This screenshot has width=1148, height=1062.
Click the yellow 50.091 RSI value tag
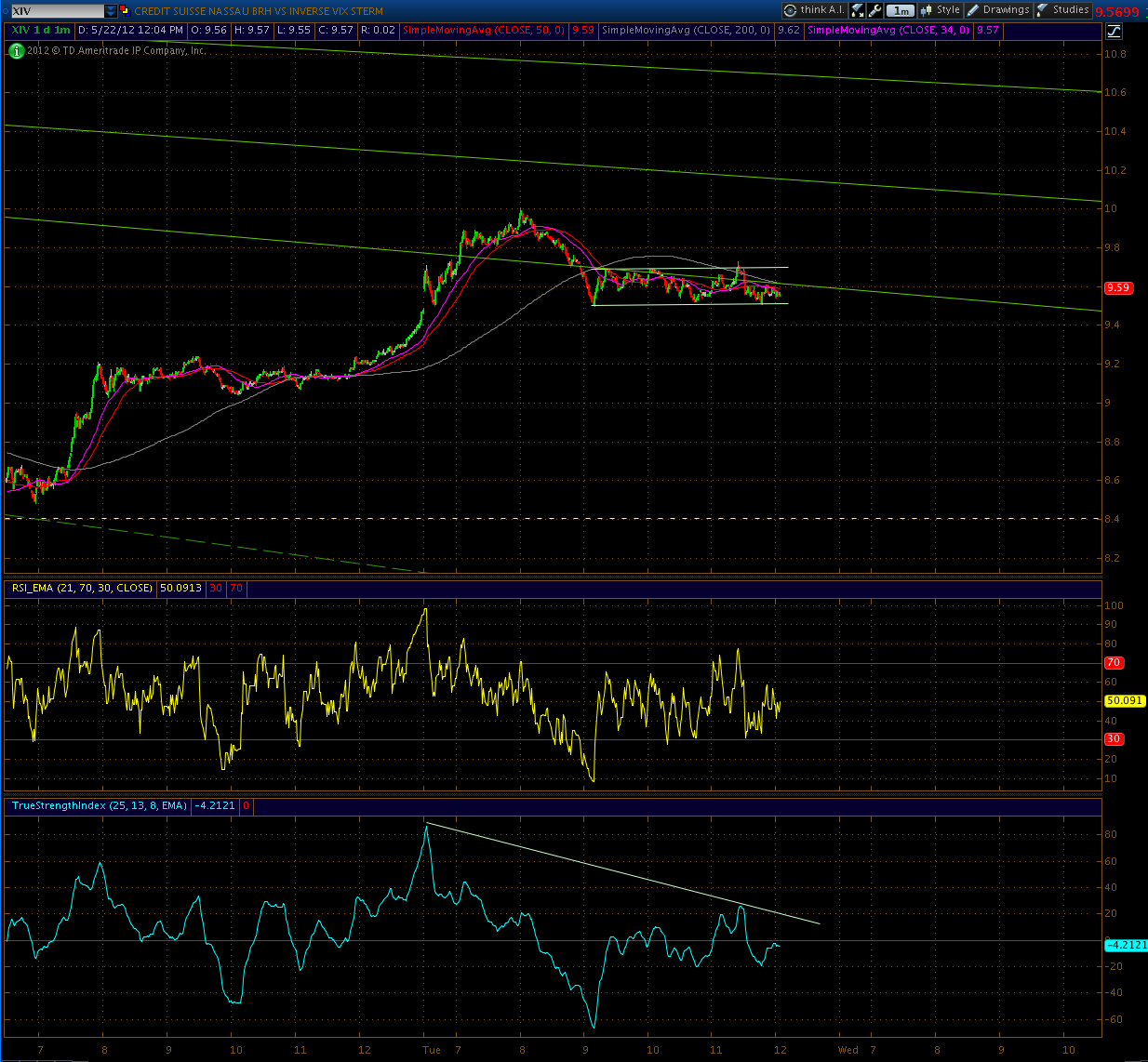(x=1125, y=700)
